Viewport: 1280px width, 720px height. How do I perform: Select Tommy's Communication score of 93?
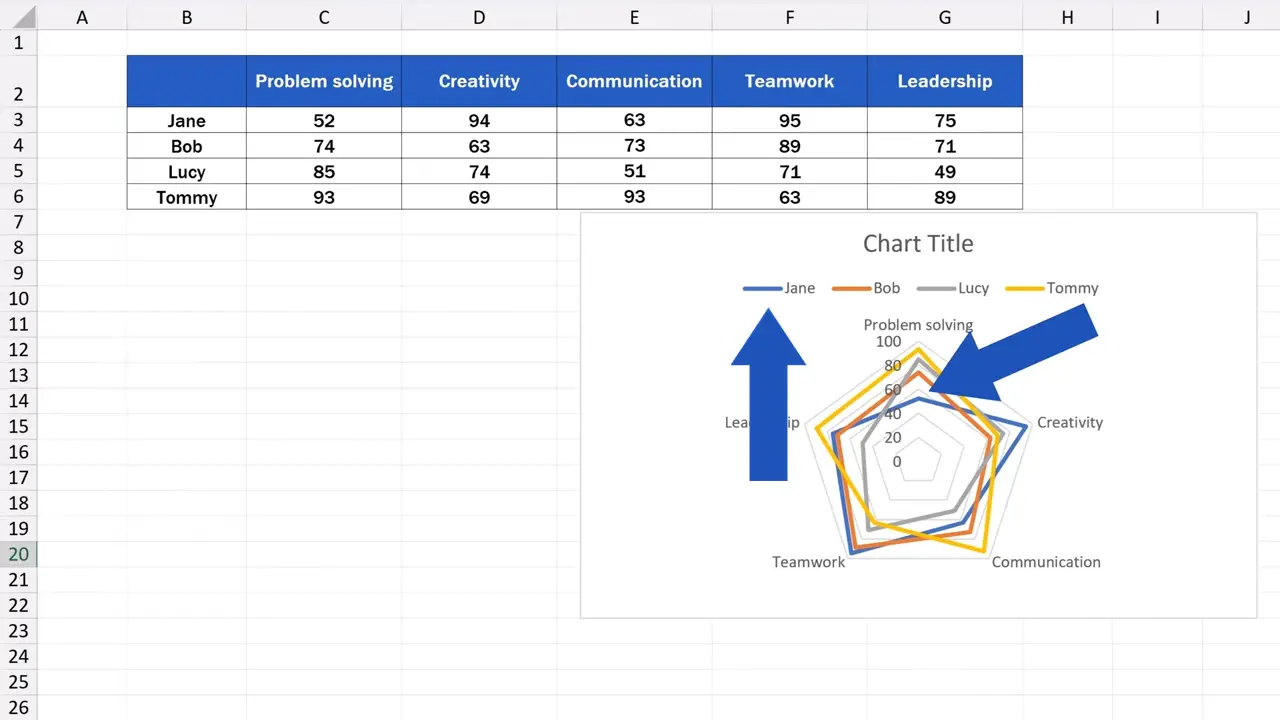634,197
